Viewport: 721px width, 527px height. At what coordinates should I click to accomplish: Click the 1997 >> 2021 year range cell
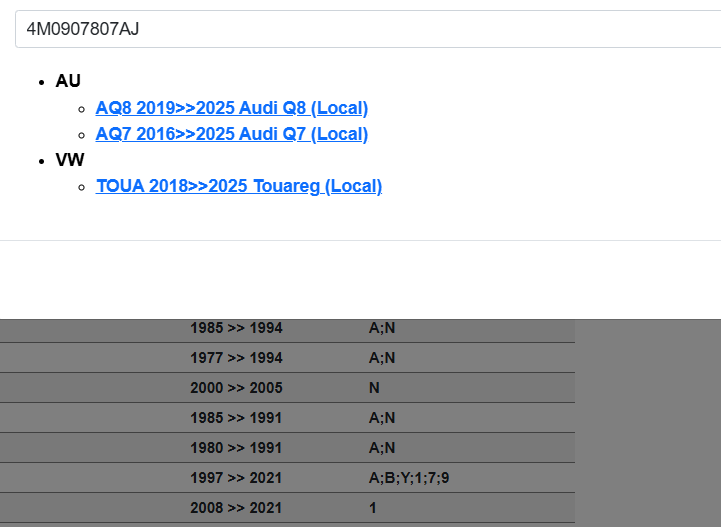236,478
